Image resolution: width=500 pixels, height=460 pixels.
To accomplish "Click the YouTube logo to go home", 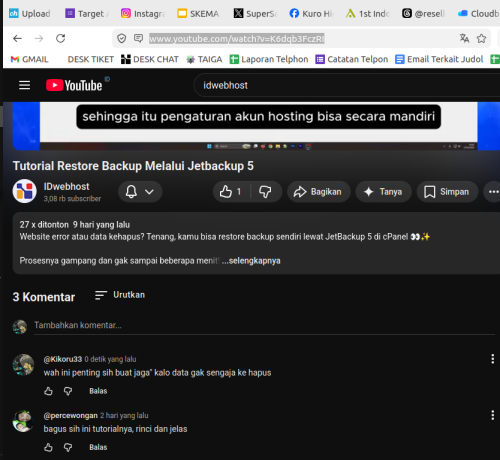I will pyautogui.click(x=74, y=85).
